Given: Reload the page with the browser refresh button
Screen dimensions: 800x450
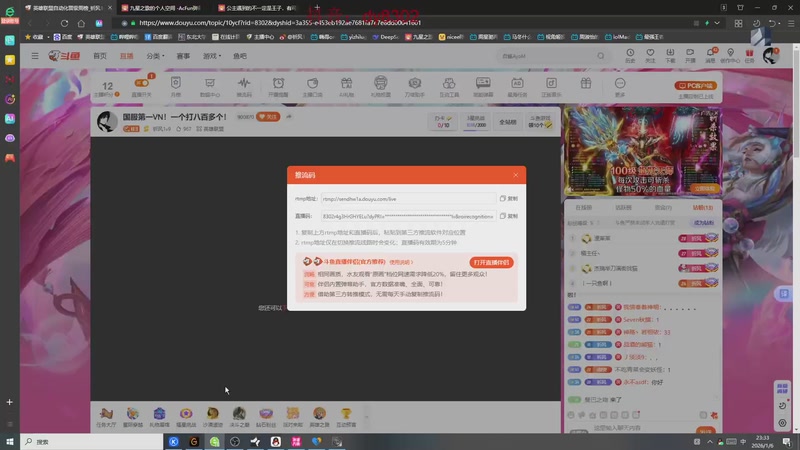Looking at the screenshot, I should click(x=64, y=23).
